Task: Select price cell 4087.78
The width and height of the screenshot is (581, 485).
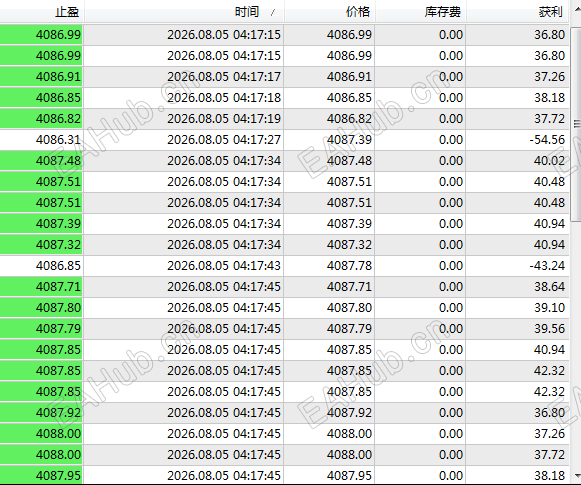Action: click(329, 266)
